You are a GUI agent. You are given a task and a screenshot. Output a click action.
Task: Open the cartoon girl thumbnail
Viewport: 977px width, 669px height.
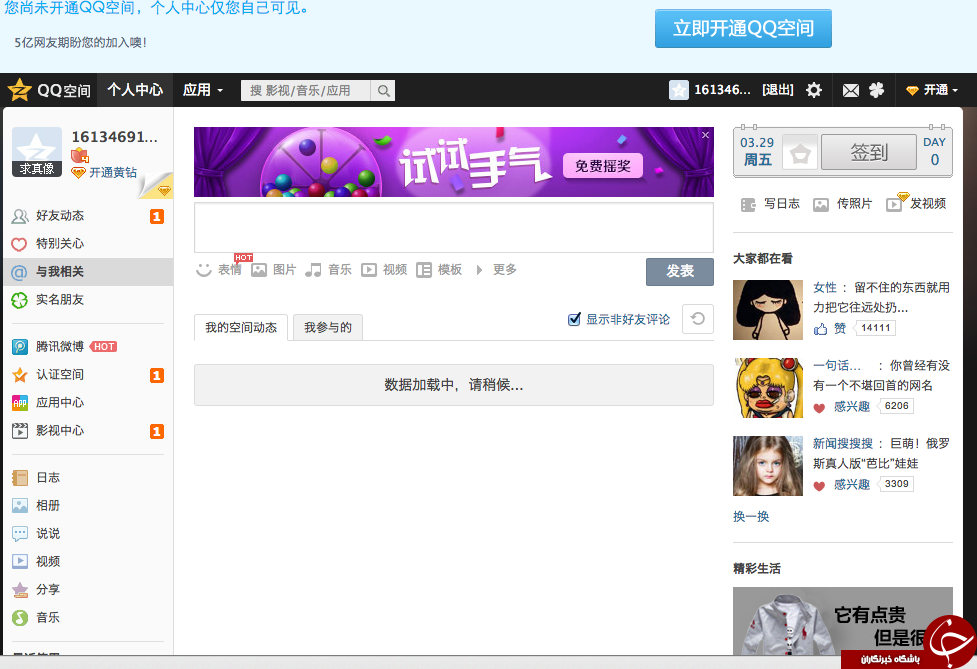[768, 310]
